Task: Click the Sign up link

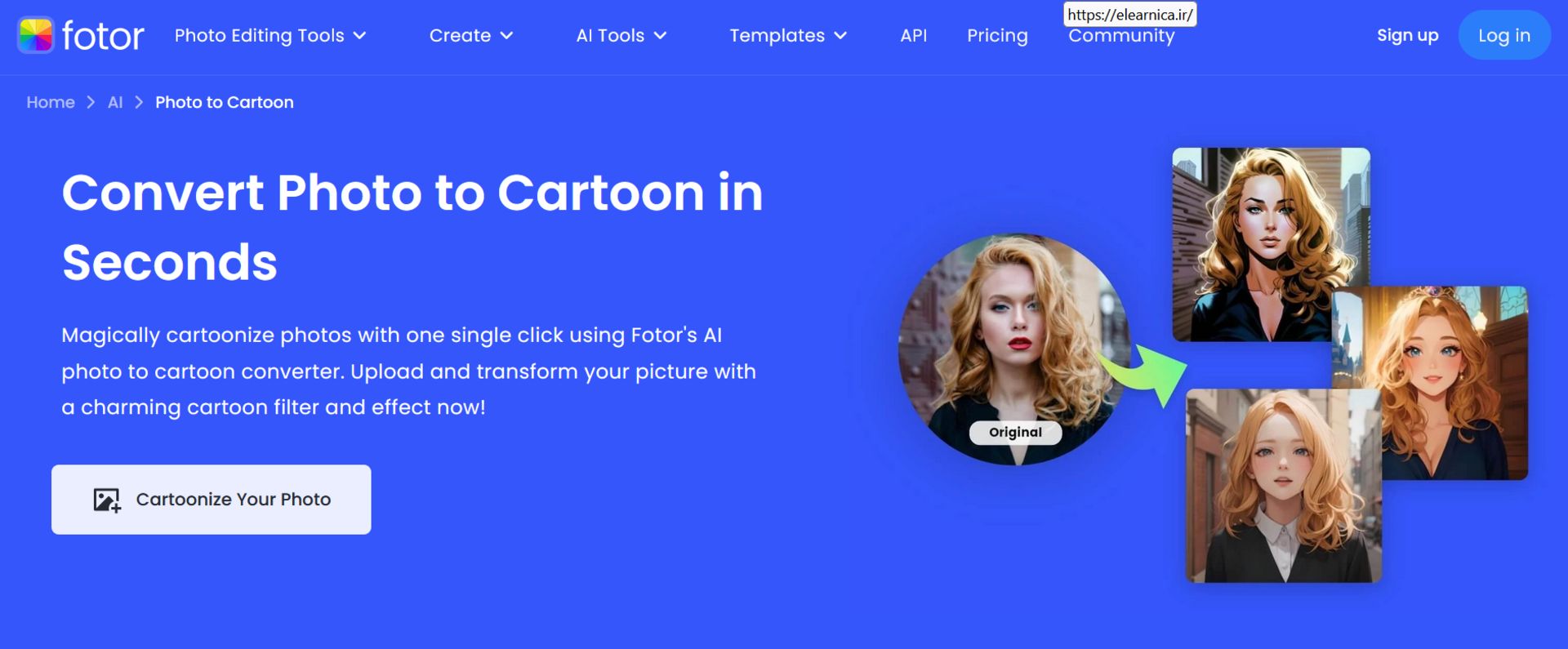Action: (1407, 35)
